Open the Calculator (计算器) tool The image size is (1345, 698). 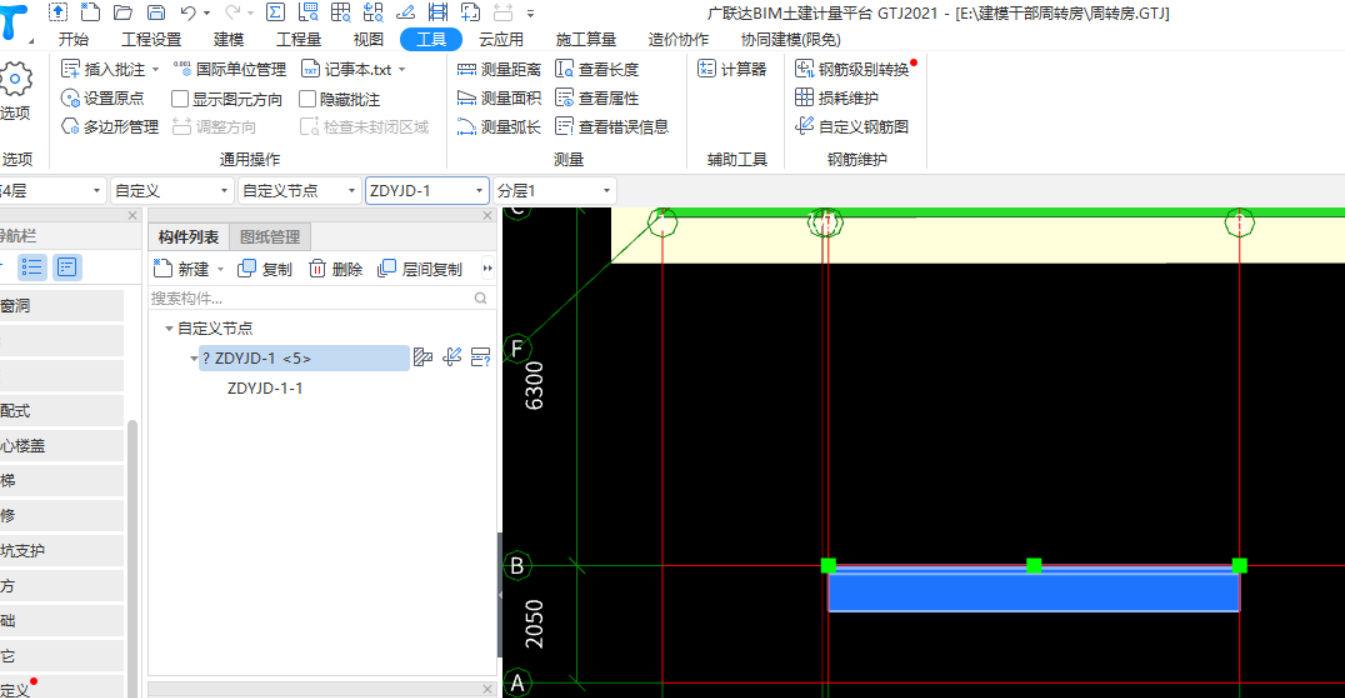733,70
